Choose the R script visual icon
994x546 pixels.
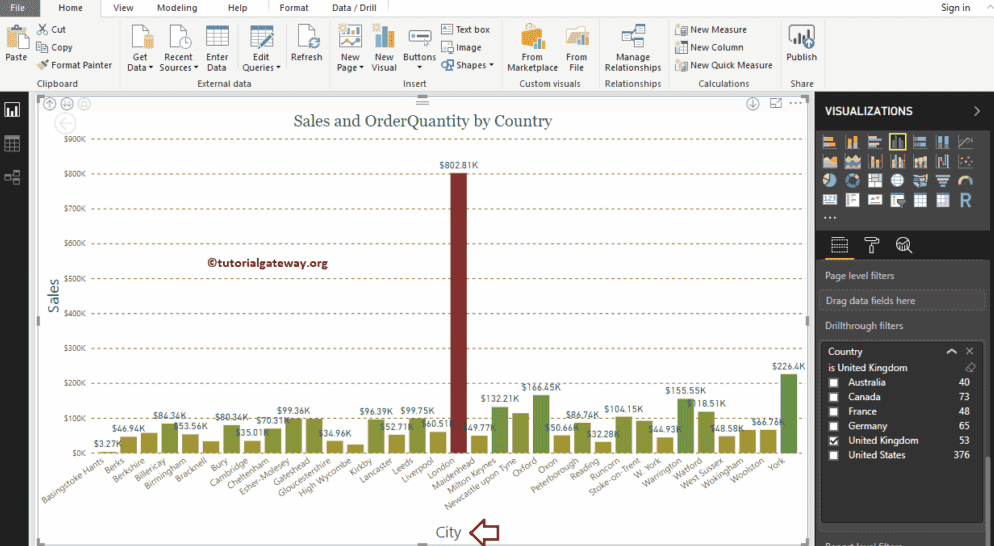(x=965, y=200)
